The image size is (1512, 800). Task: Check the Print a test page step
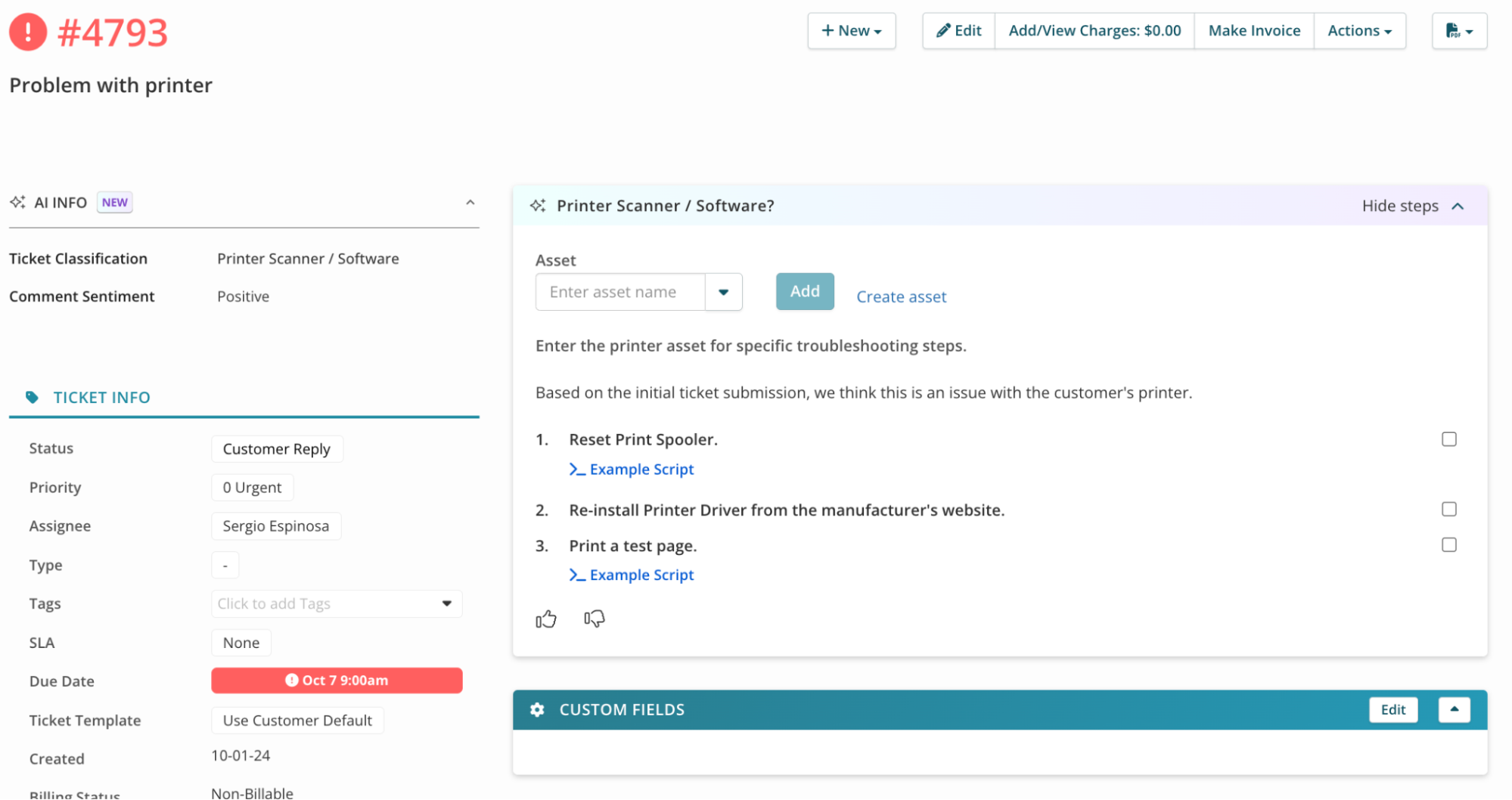[x=1448, y=544]
